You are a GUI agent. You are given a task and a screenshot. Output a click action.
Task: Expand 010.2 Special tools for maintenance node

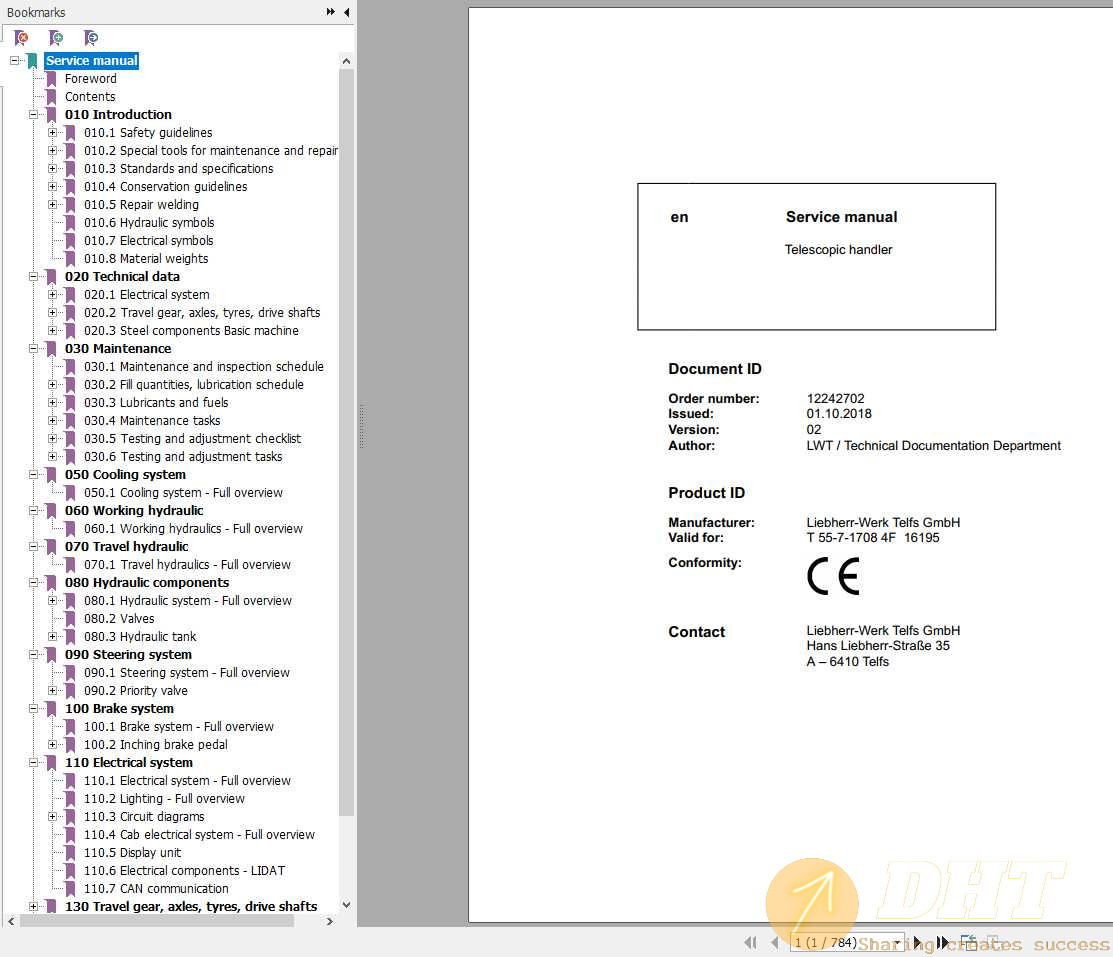(53, 151)
